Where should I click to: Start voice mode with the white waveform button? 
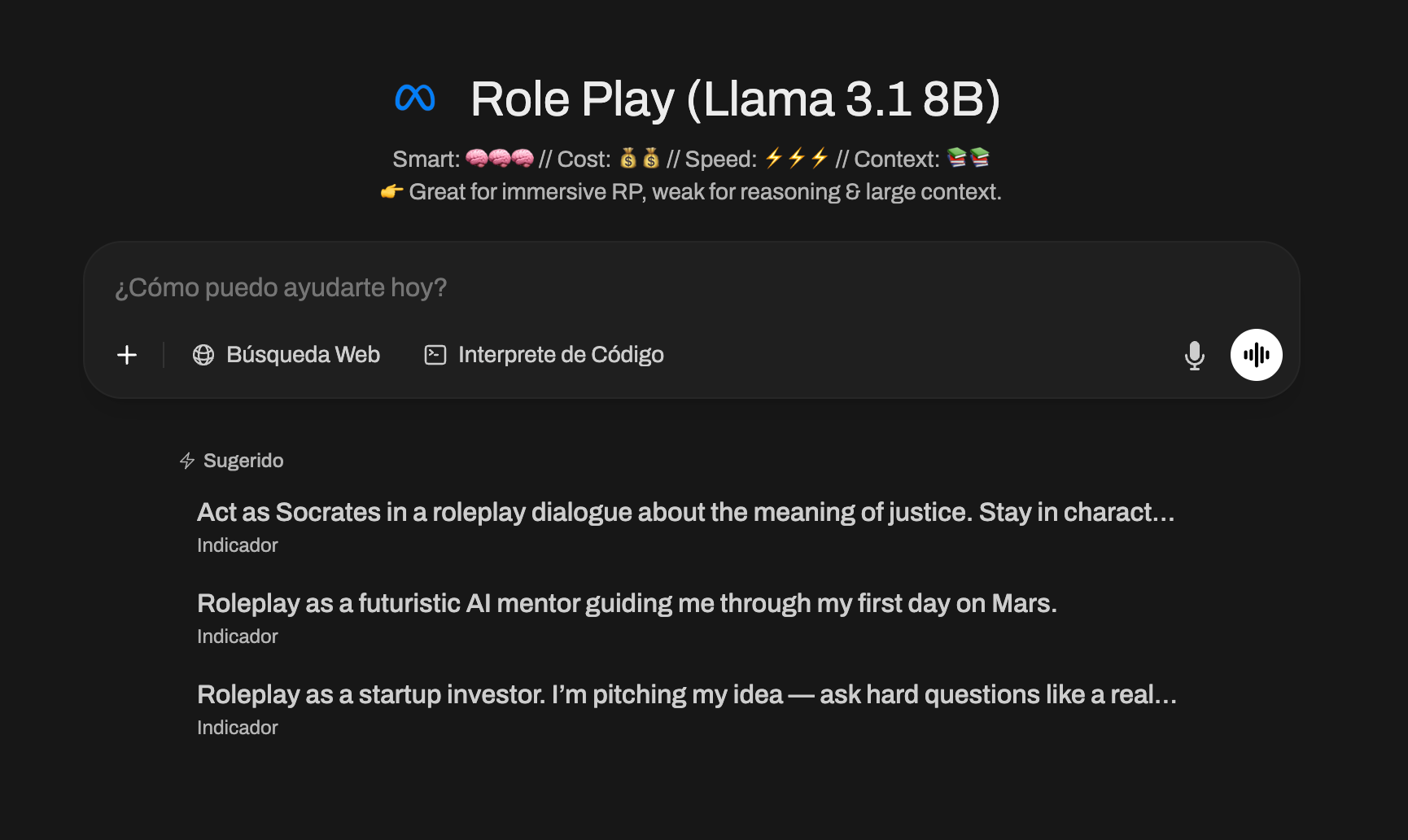tap(1256, 355)
